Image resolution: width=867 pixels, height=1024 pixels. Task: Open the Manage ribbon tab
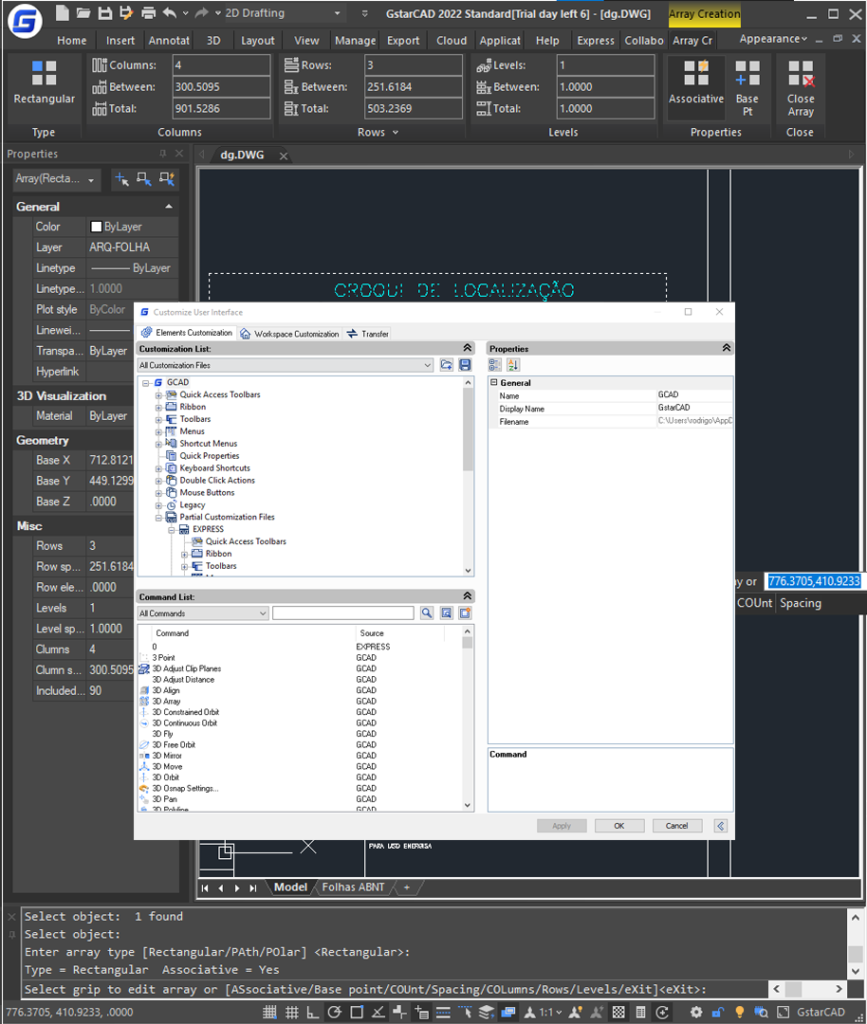click(355, 40)
